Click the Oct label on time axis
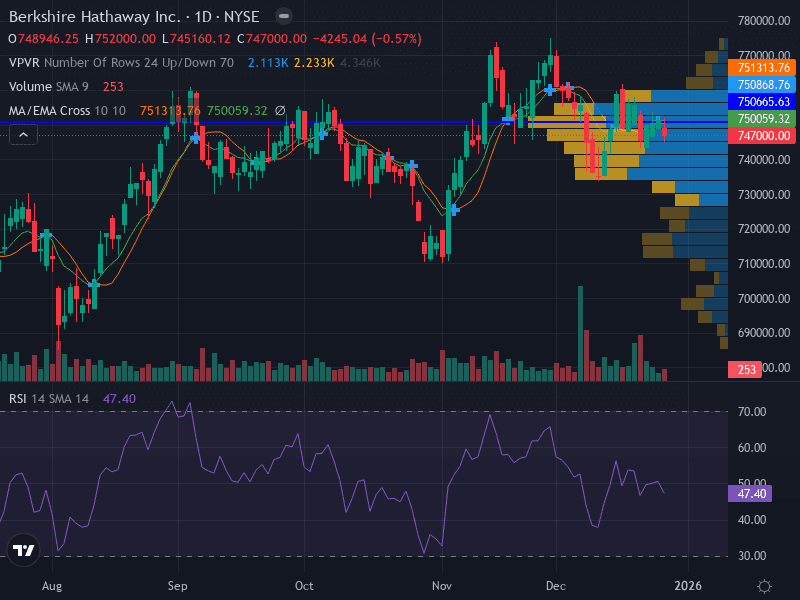Viewport: 800px width, 600px height. pos(304,586)
